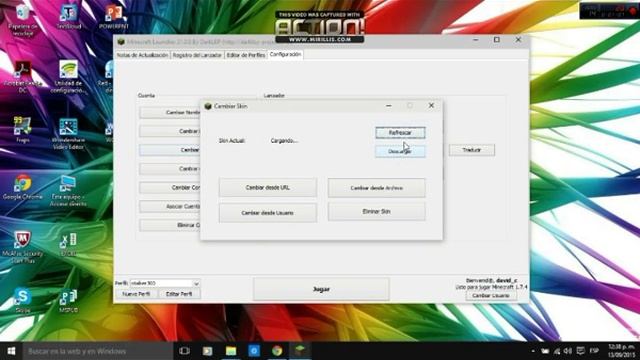Viewport: 640px width, 360px height.
Task: Click the Nuevo Perfil button
Action: (x=136, y=294)
